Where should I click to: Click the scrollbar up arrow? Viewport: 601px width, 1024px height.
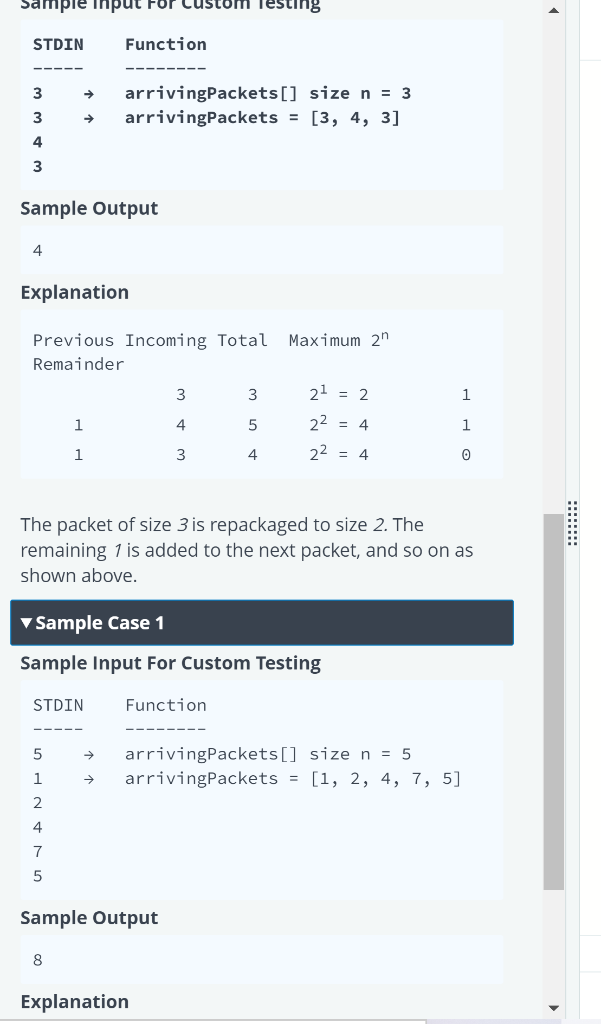pyautogui.click(x=553, y=10)
